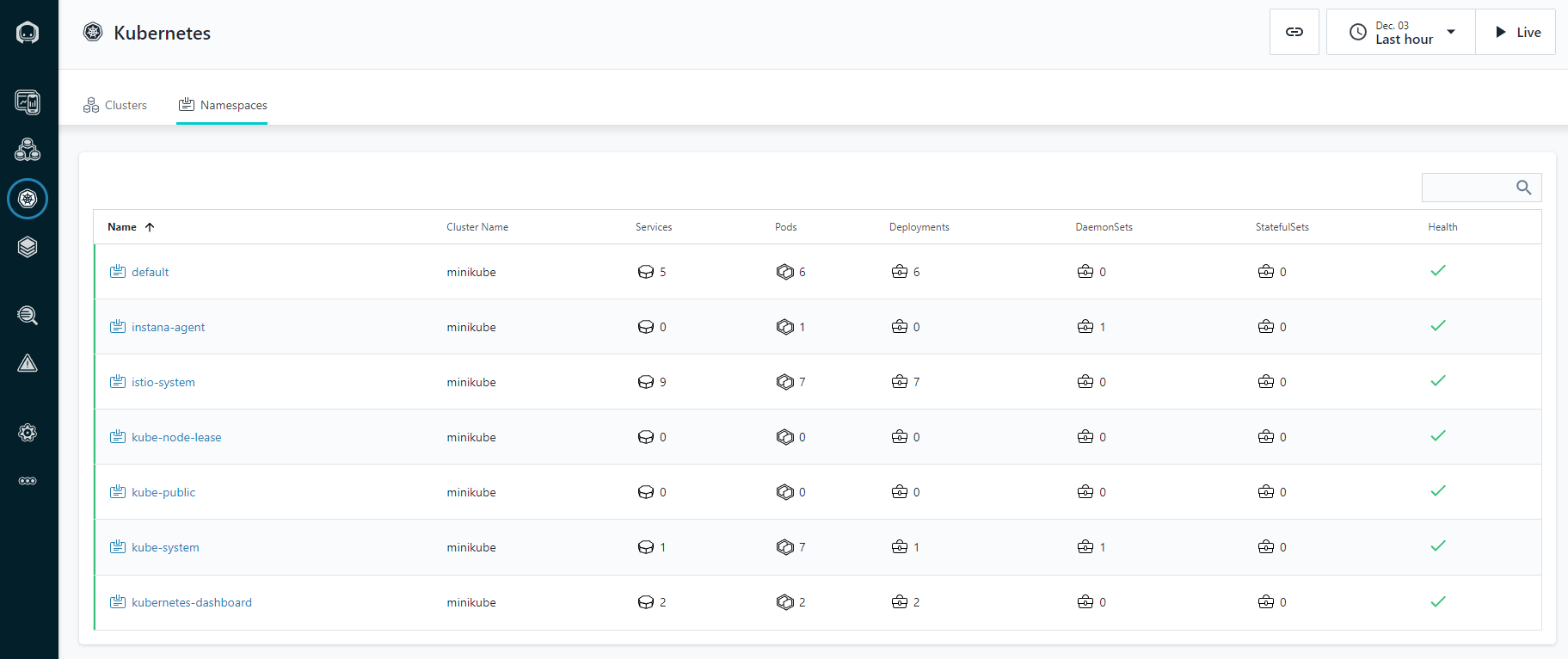Select the Kubernetes wheel icon in sidebar
The width and height of the screenshot is (1568, 659).
pyautogui.click(x=28, y=199)
